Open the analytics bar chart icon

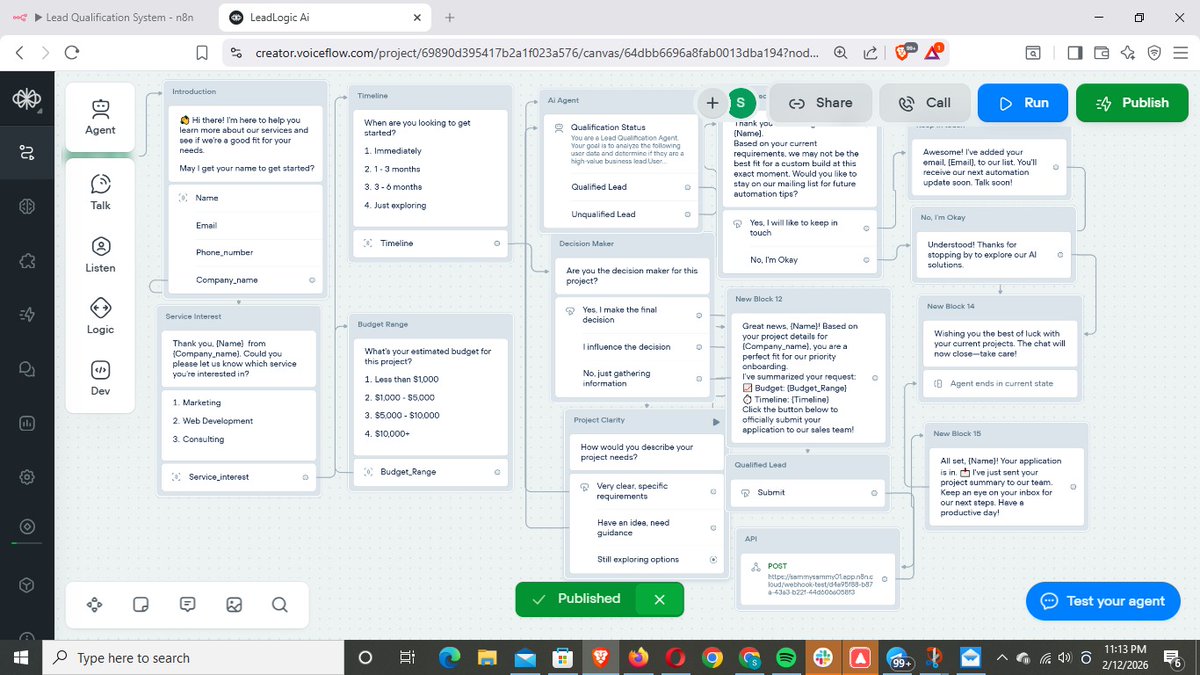tap(26, 423)
